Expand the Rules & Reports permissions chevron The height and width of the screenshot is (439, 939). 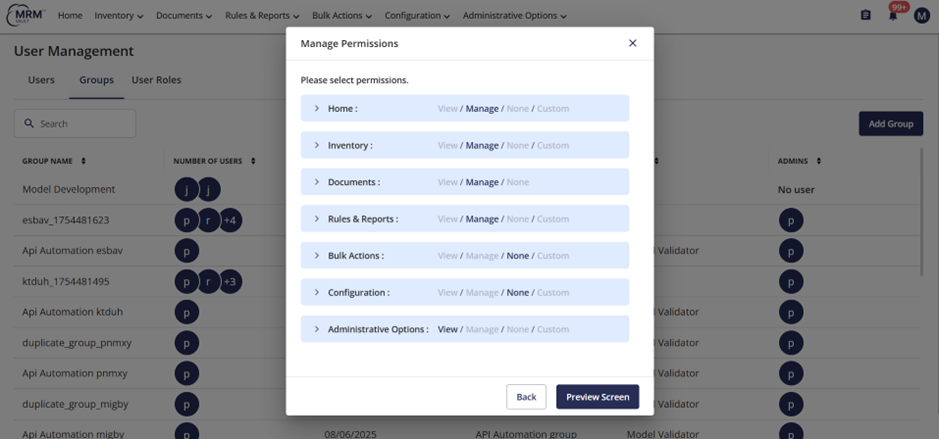click(x=317, y=219)
